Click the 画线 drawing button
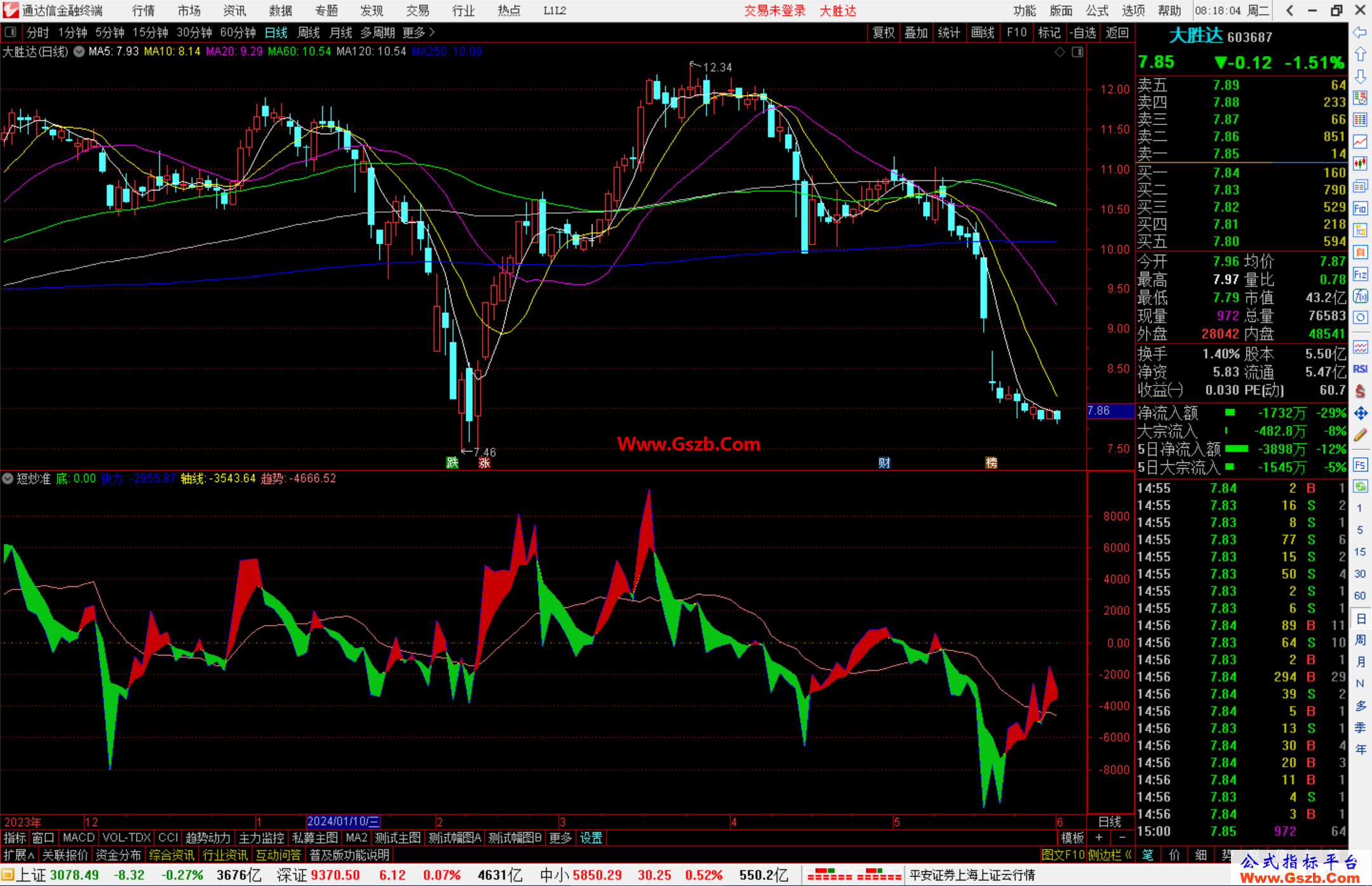 click(x=983, y=32)
